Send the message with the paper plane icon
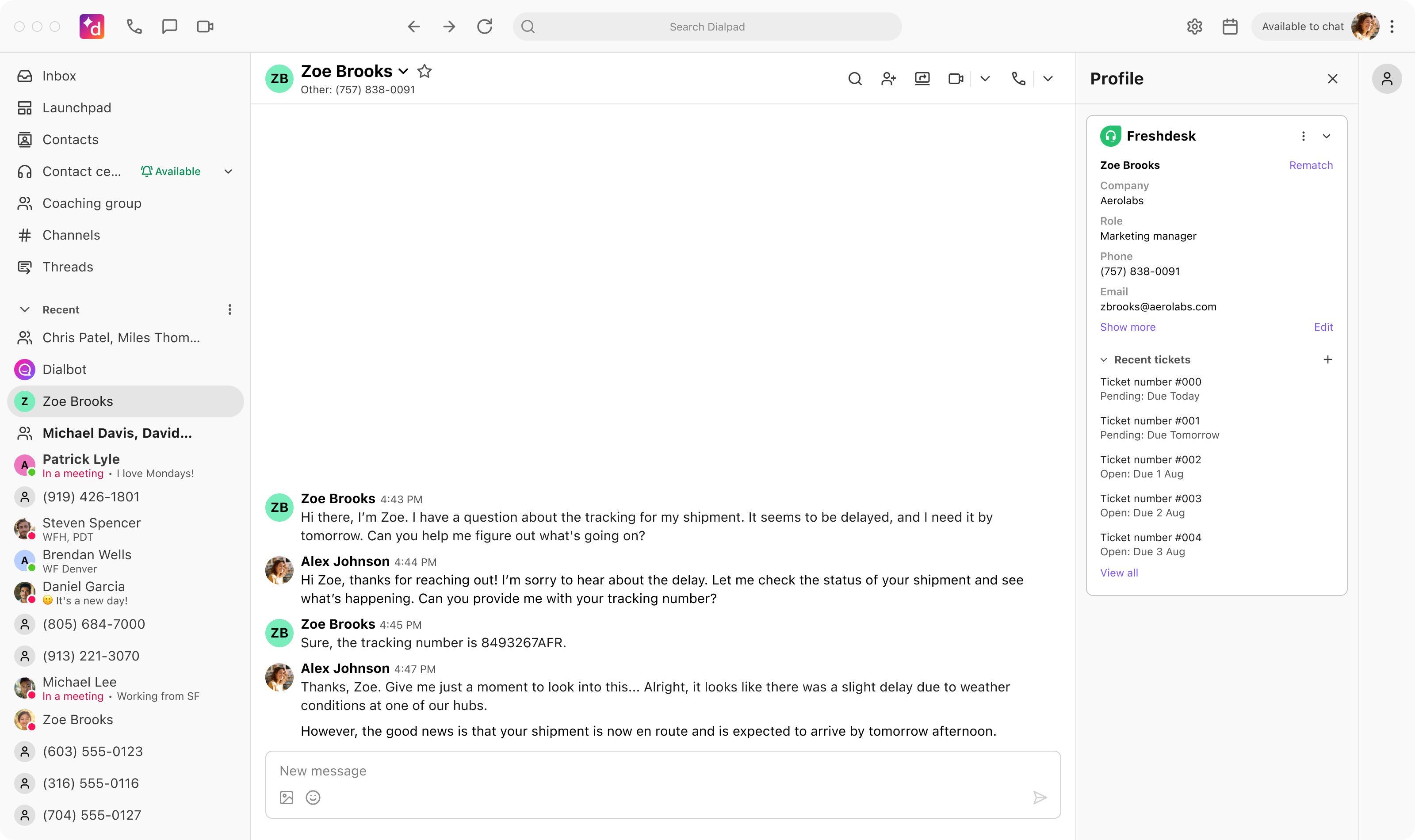This screenshot has height=840, width=1415. 1040,797
